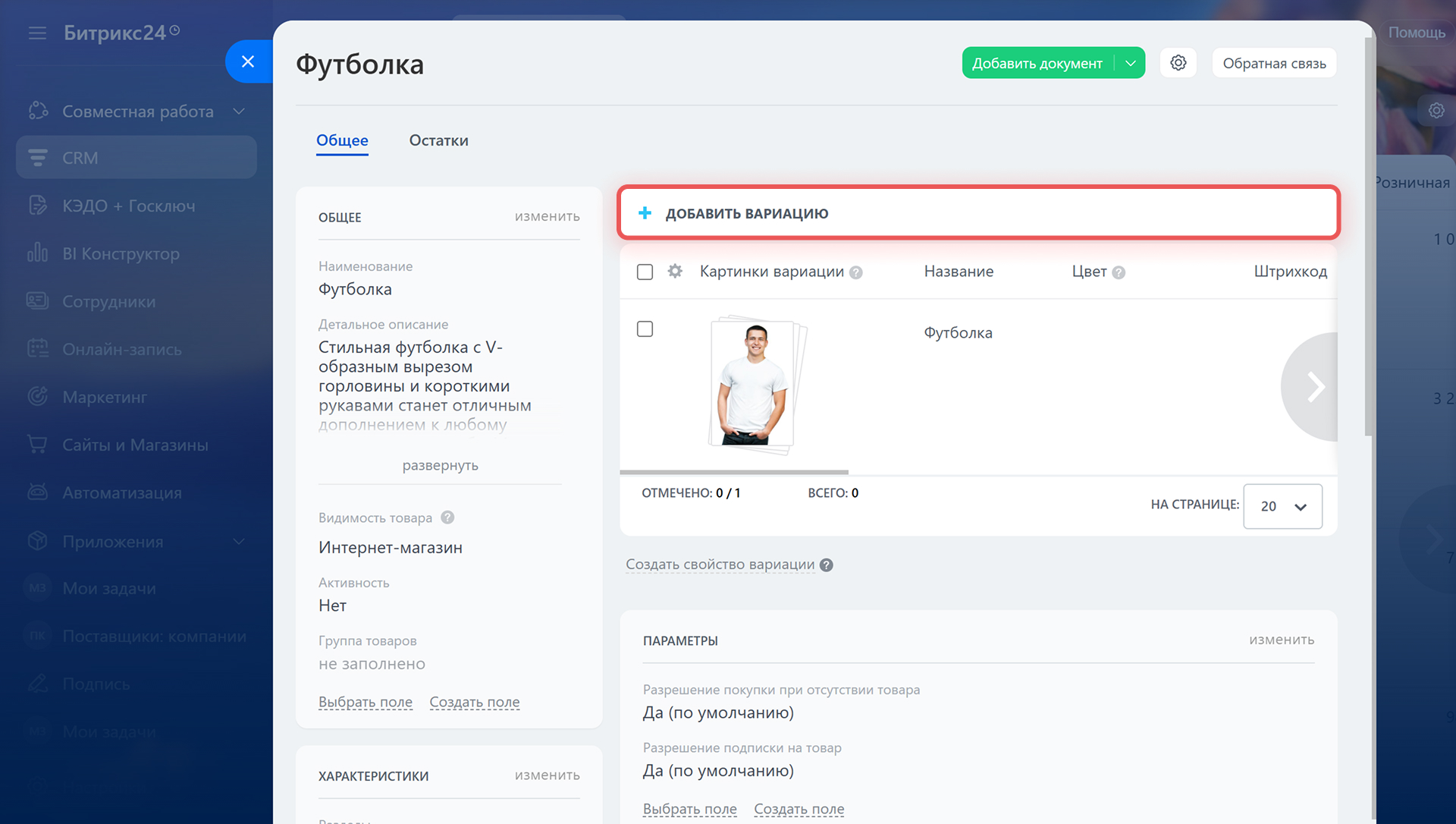Click the Приложения cube icon
Screen dimensions: 1456x824
point(38,541)
